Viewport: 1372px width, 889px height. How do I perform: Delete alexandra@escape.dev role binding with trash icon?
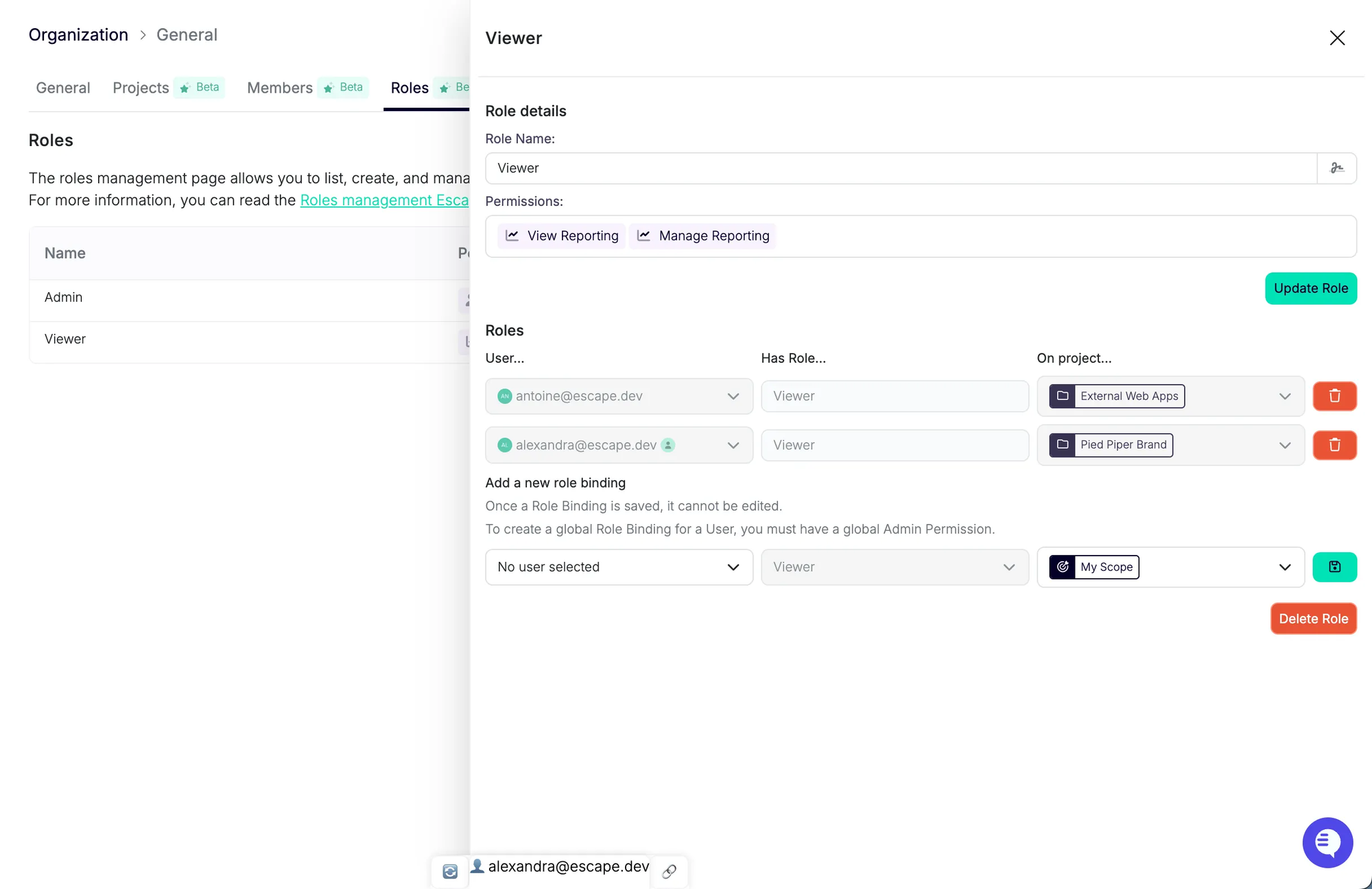point(1334,445)
